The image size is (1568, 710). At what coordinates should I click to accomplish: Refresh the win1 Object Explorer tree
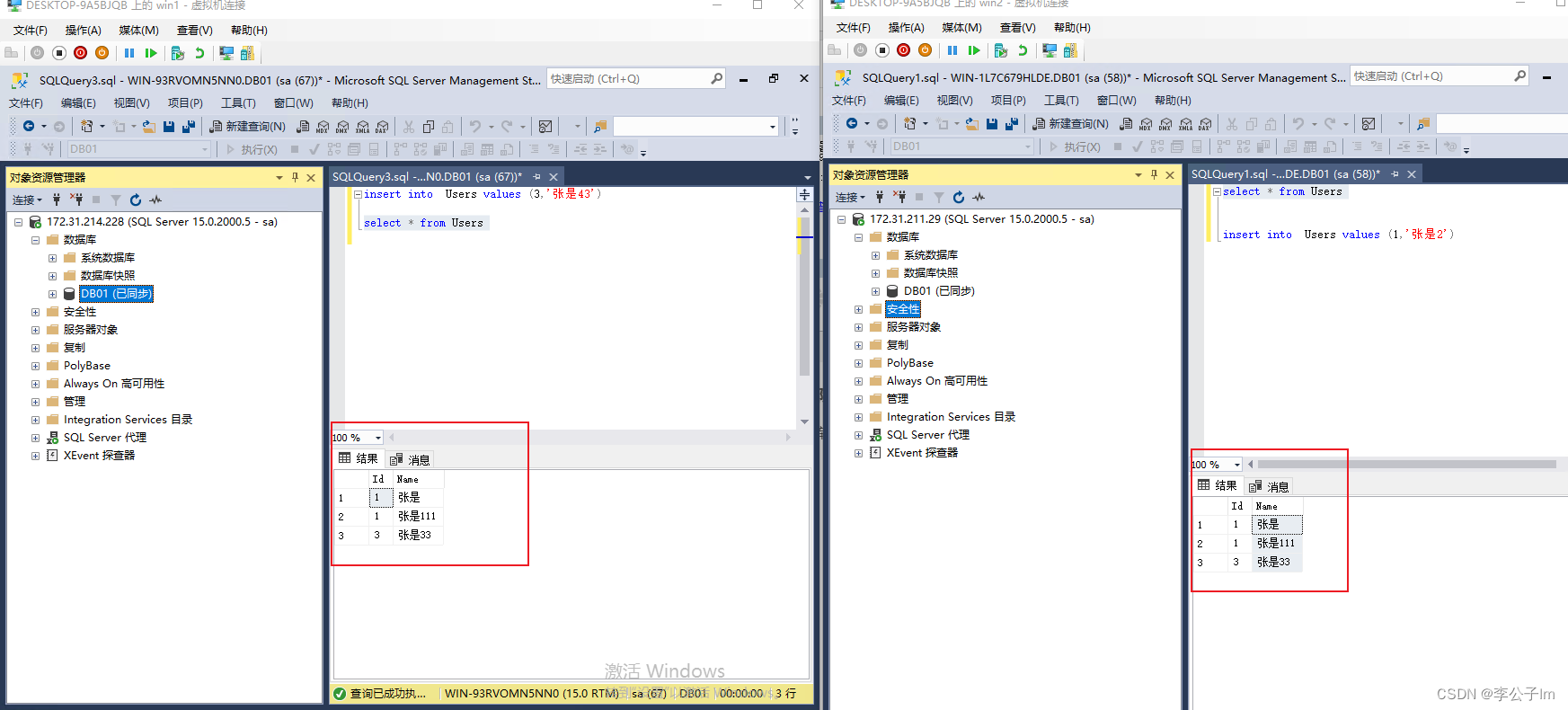coord(136,200)
